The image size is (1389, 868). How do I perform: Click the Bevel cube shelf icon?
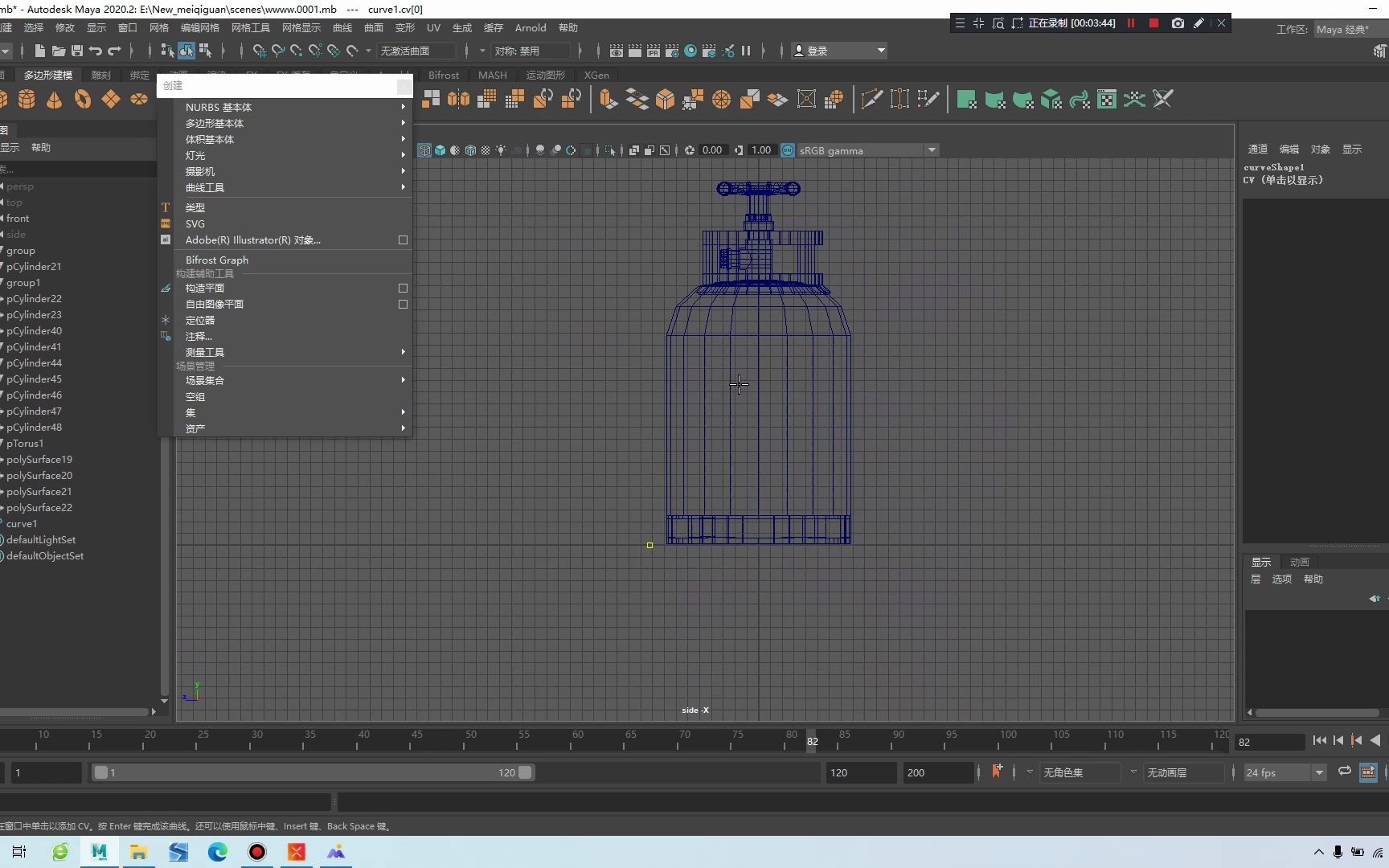click(x=665, y=99)
